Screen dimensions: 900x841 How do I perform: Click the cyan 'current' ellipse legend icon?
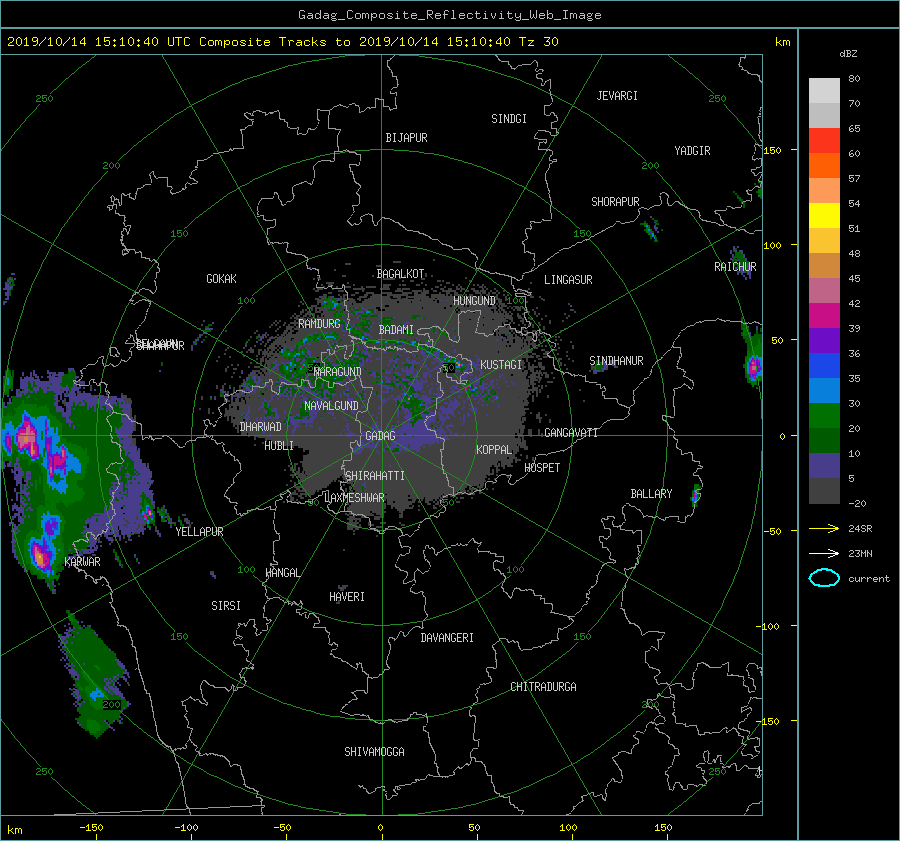click(x=824, y=578)
